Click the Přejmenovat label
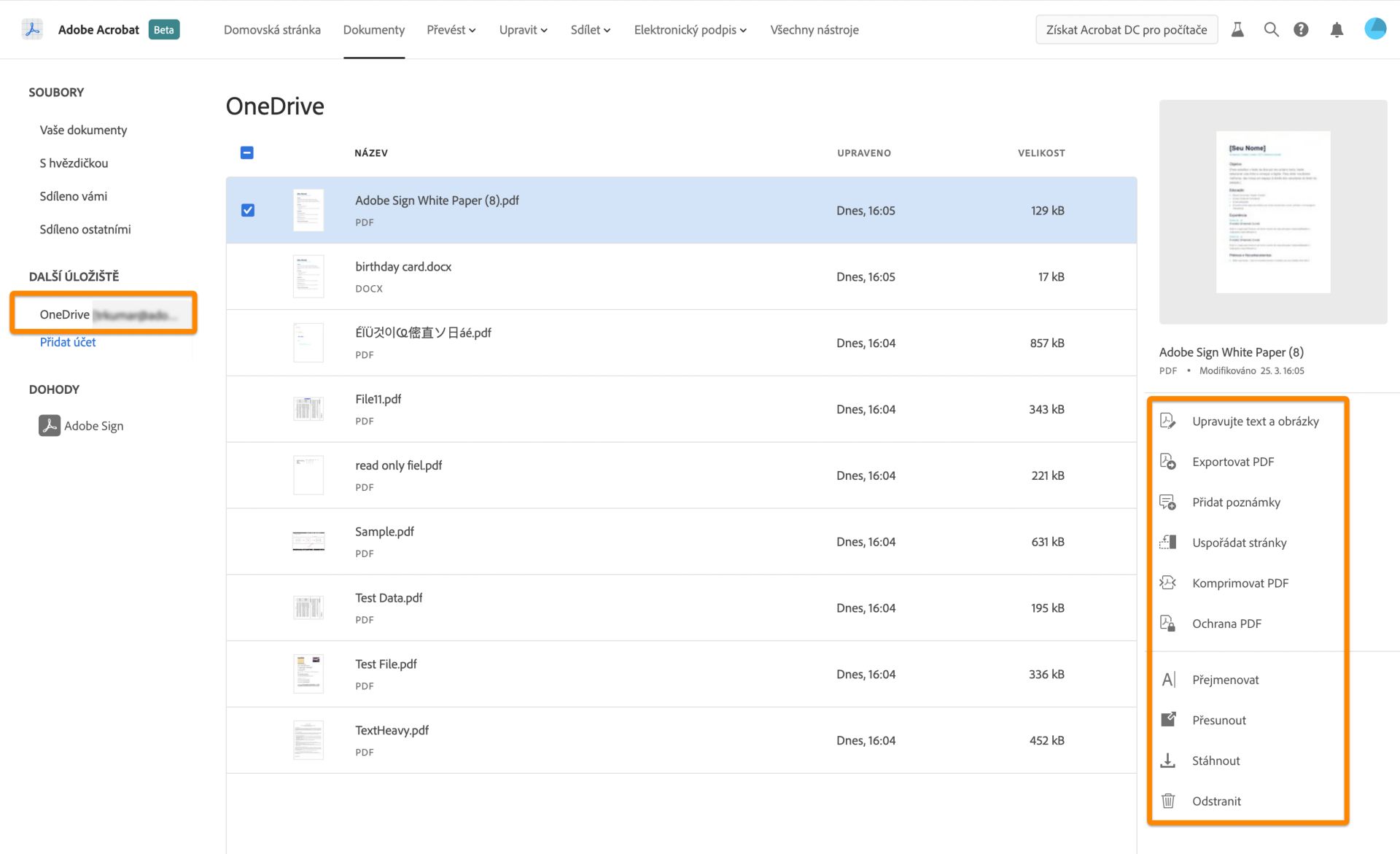 (x=1225, y=680)
